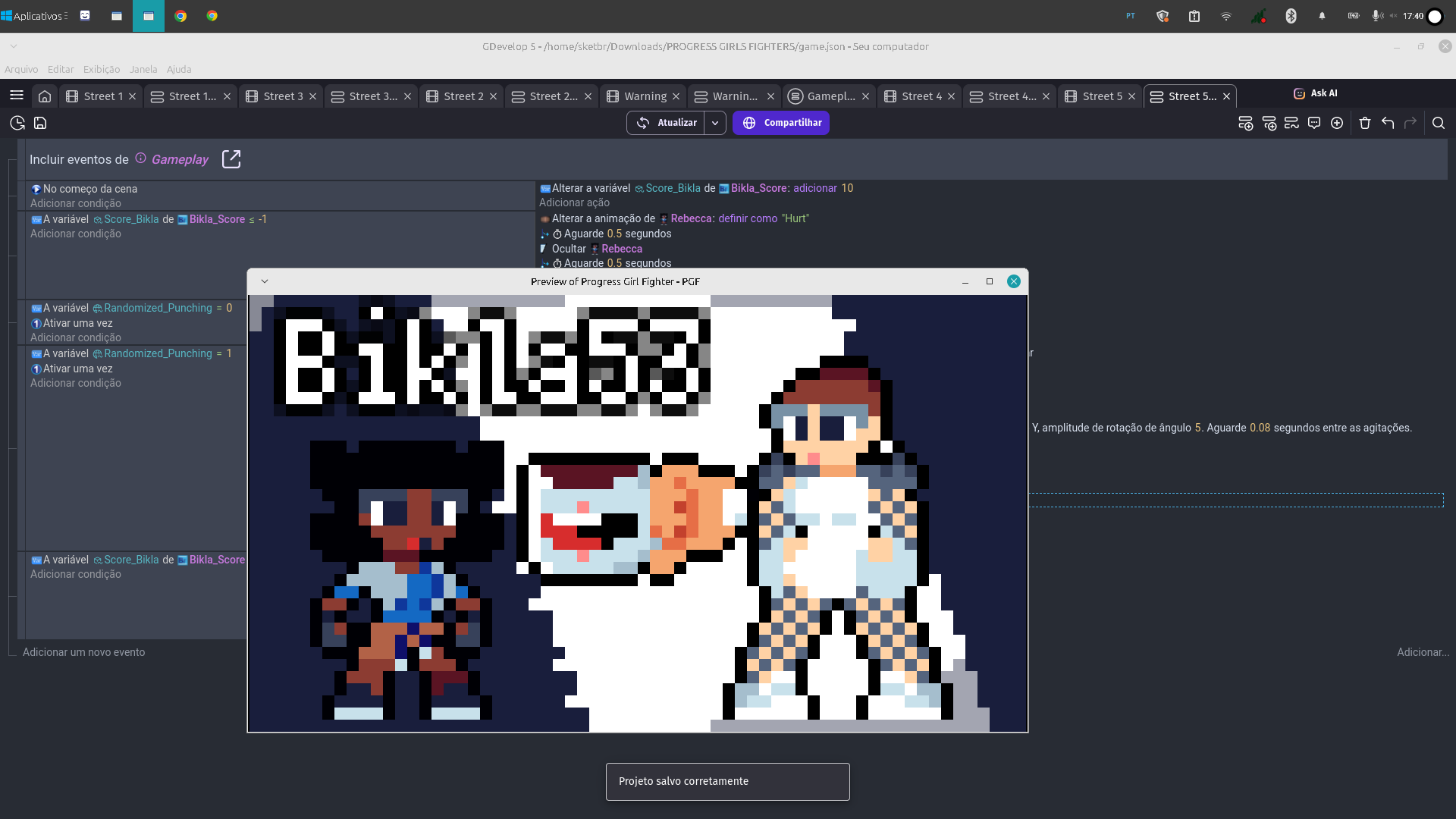1456x819 pixels.
Task: Click the Compartilhar button
Action: [x=781, y=123]
